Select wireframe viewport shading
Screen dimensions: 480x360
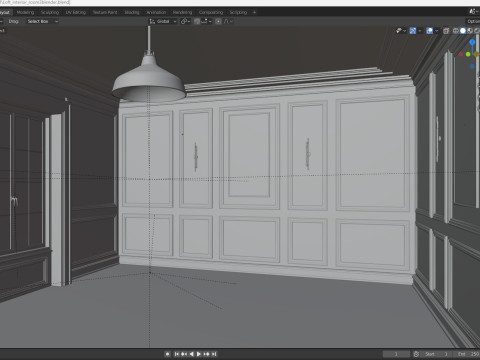point(456,31)
